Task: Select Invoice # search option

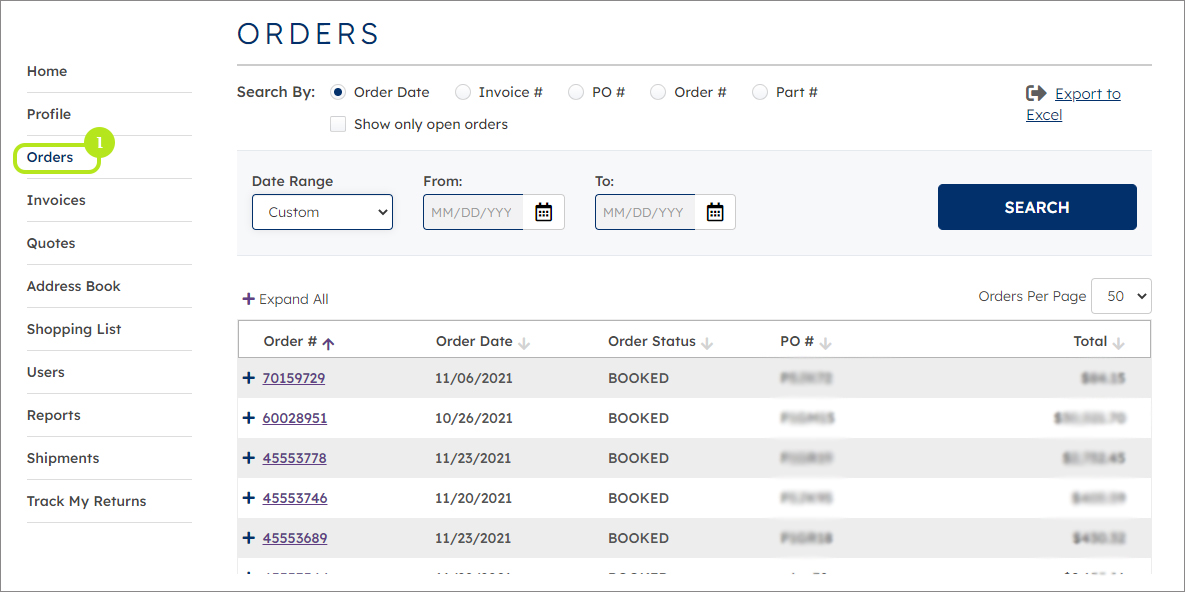Action: (x=463, y=92)
